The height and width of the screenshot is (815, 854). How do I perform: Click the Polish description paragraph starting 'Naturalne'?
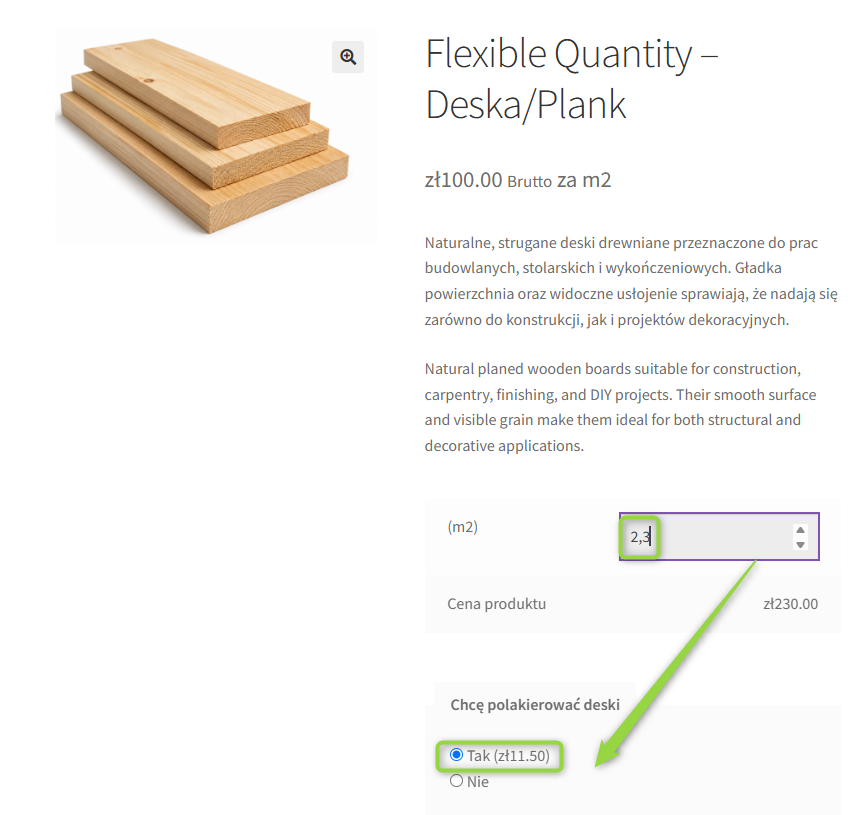pos(631,281)
